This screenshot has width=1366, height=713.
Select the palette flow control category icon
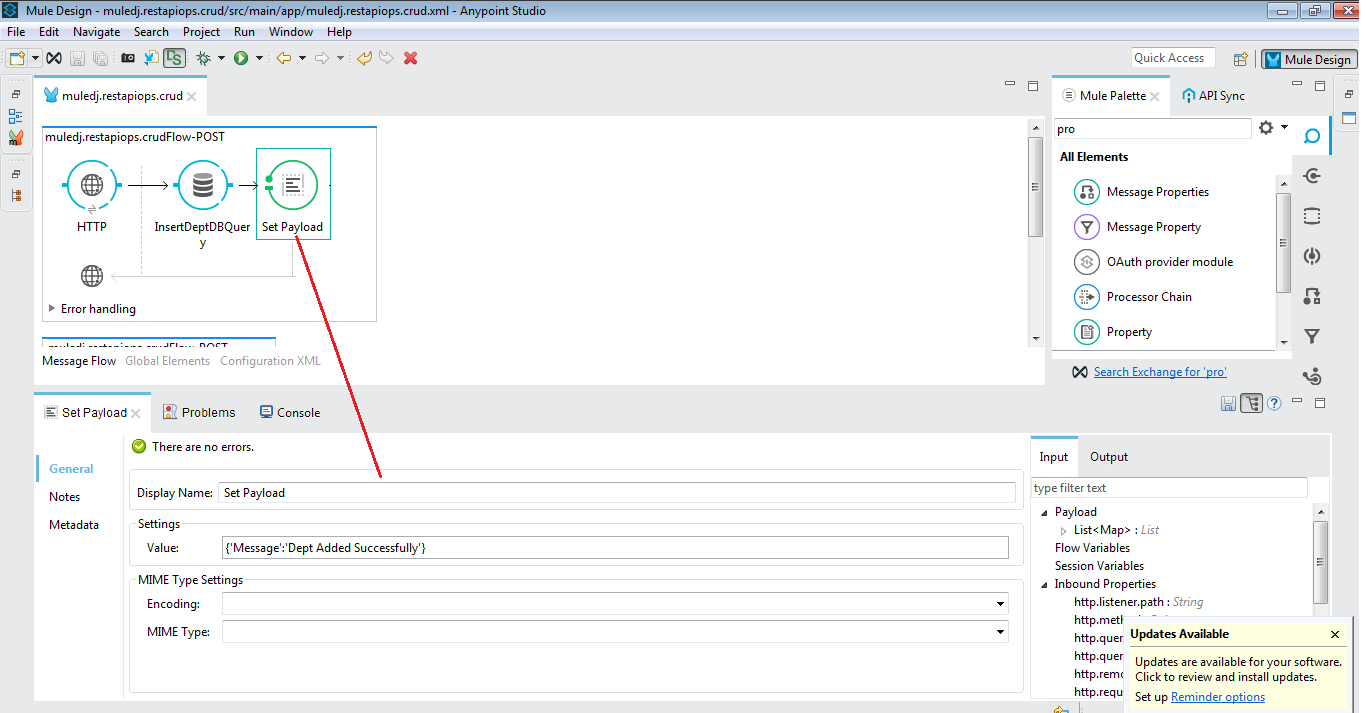(1312, 376)
